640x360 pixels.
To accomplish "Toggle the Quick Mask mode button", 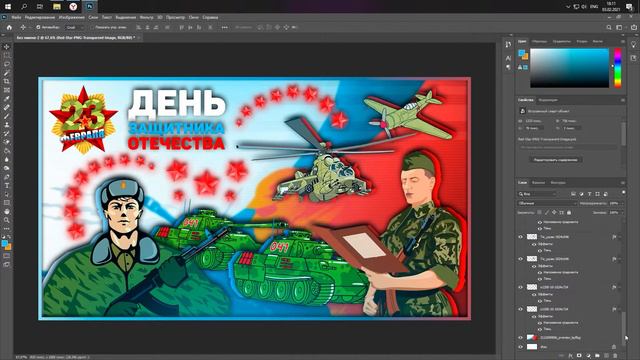I will tap(7, 256).
